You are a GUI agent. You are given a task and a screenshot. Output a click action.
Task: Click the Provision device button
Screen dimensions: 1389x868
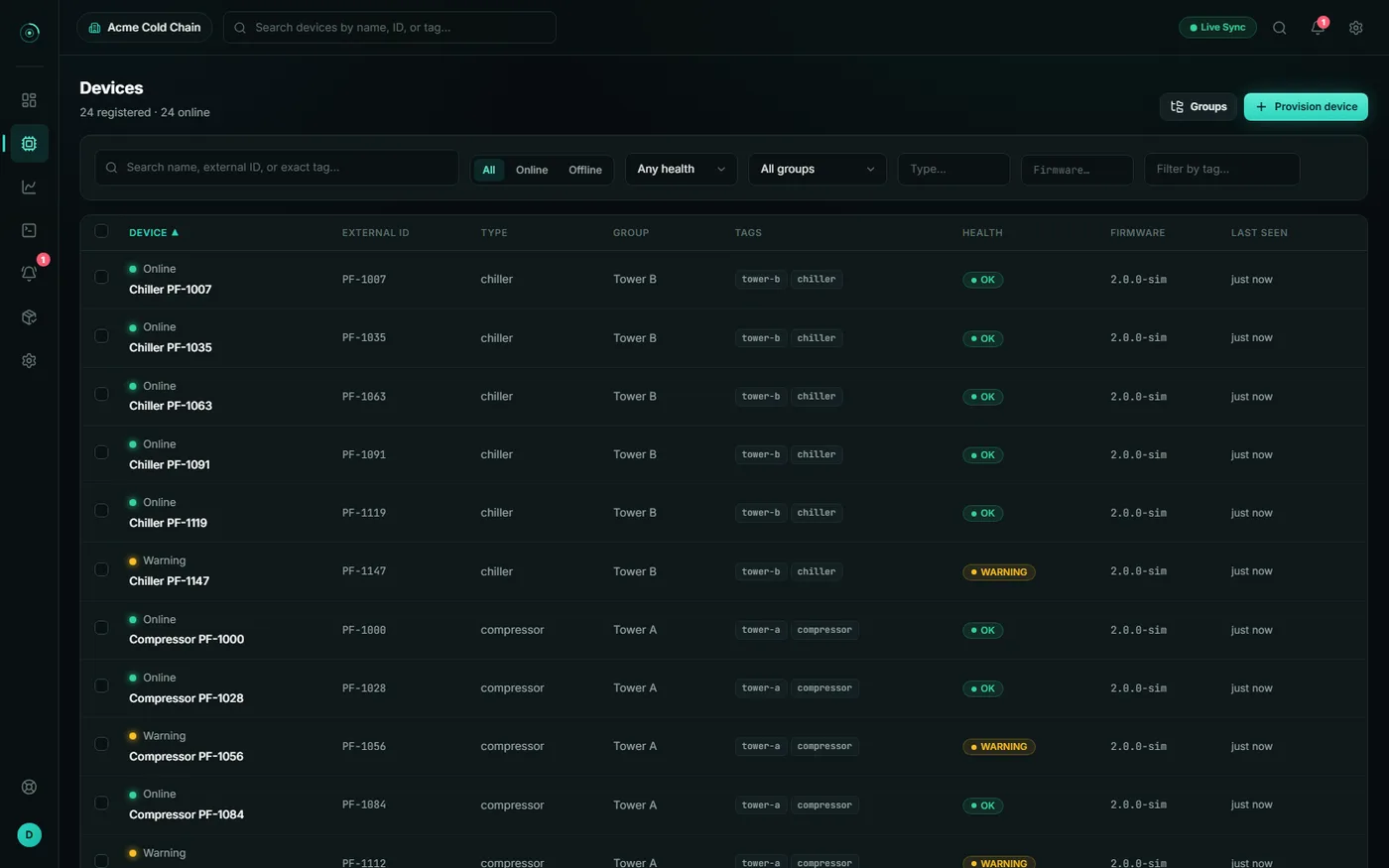tap(1306, 106)
